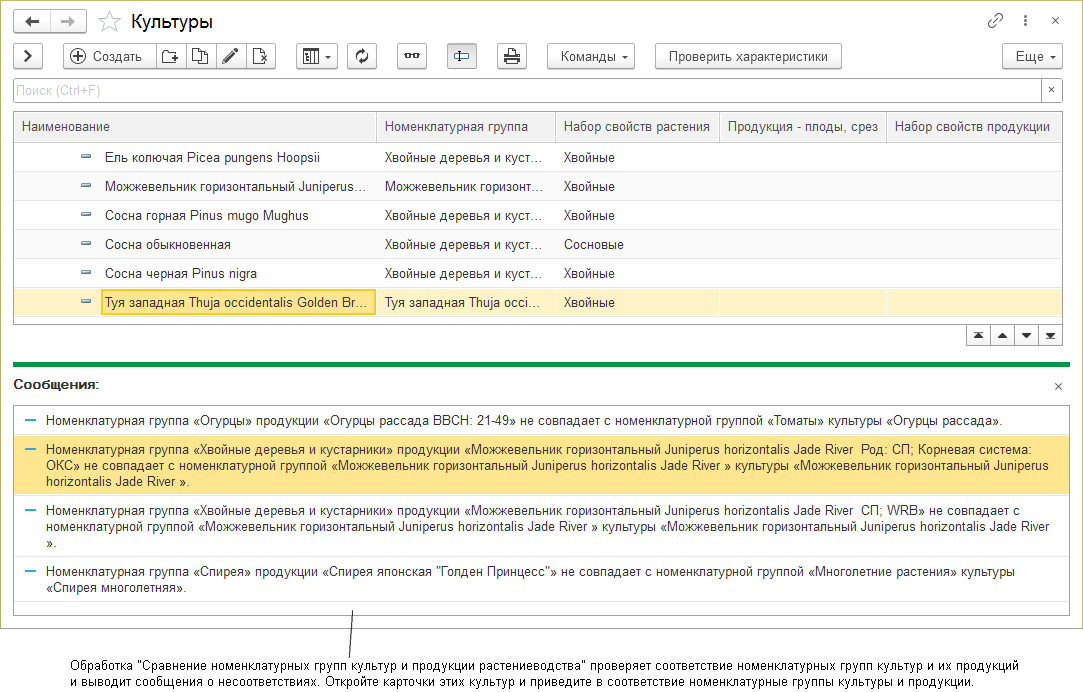The width and height of the screenshot is (1083, 692).
Task: Open the Еще menu
Action: tap(1032, 56)
